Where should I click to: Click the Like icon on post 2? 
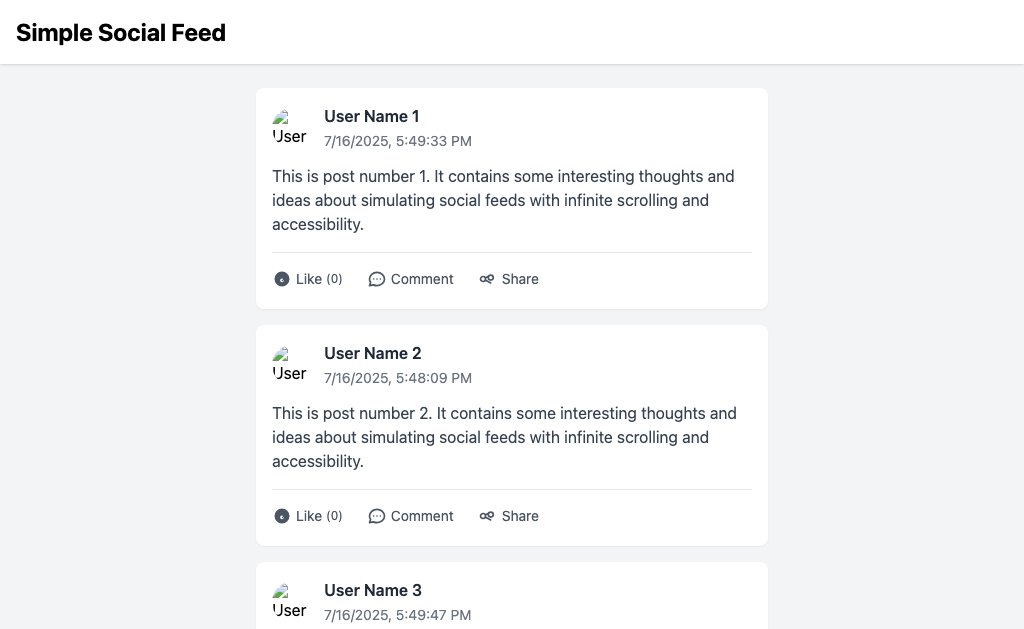[x=282, y=516]
